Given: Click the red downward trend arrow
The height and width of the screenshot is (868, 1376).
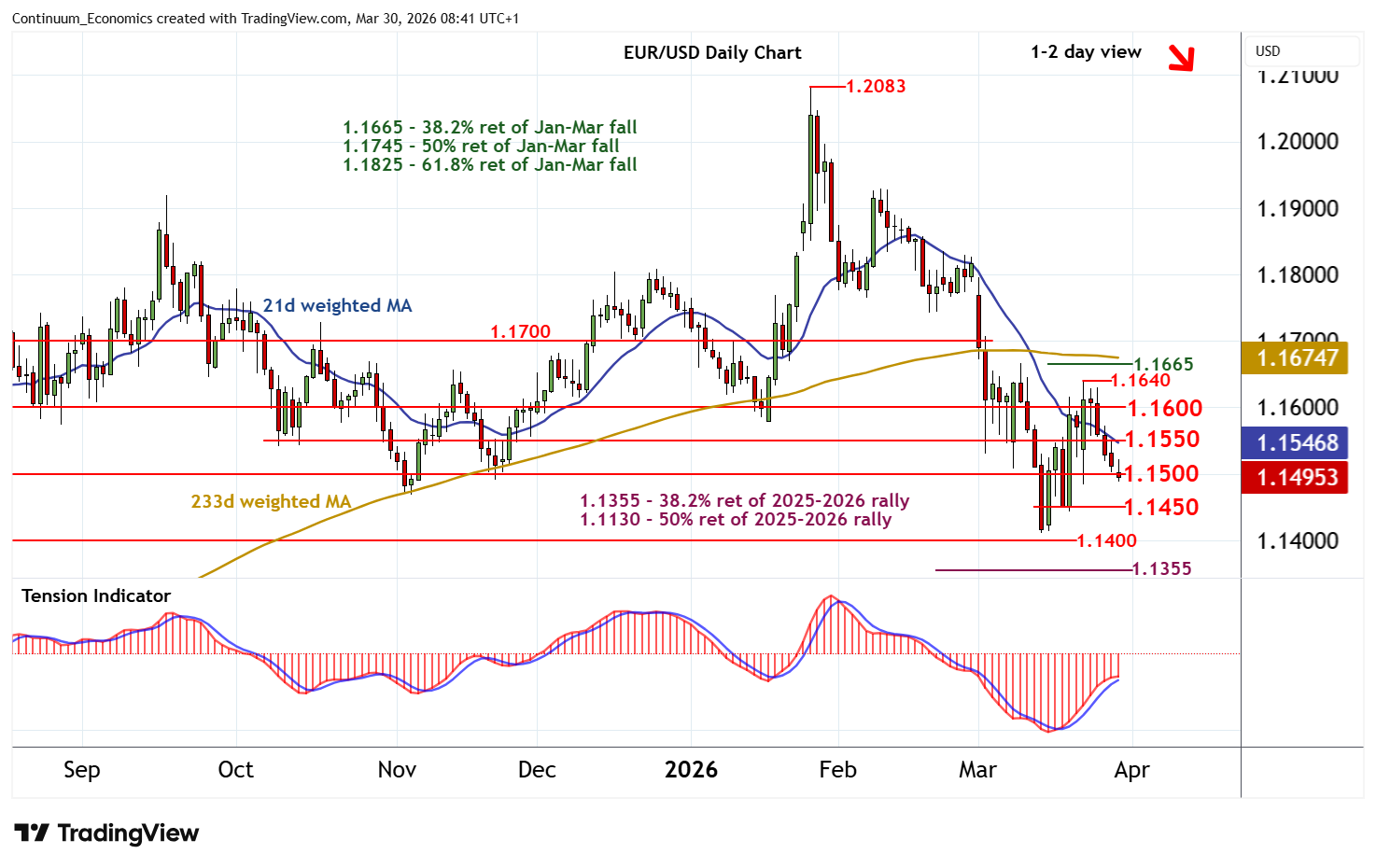Looking at the screenshot, I should (x=1181, y=58).
